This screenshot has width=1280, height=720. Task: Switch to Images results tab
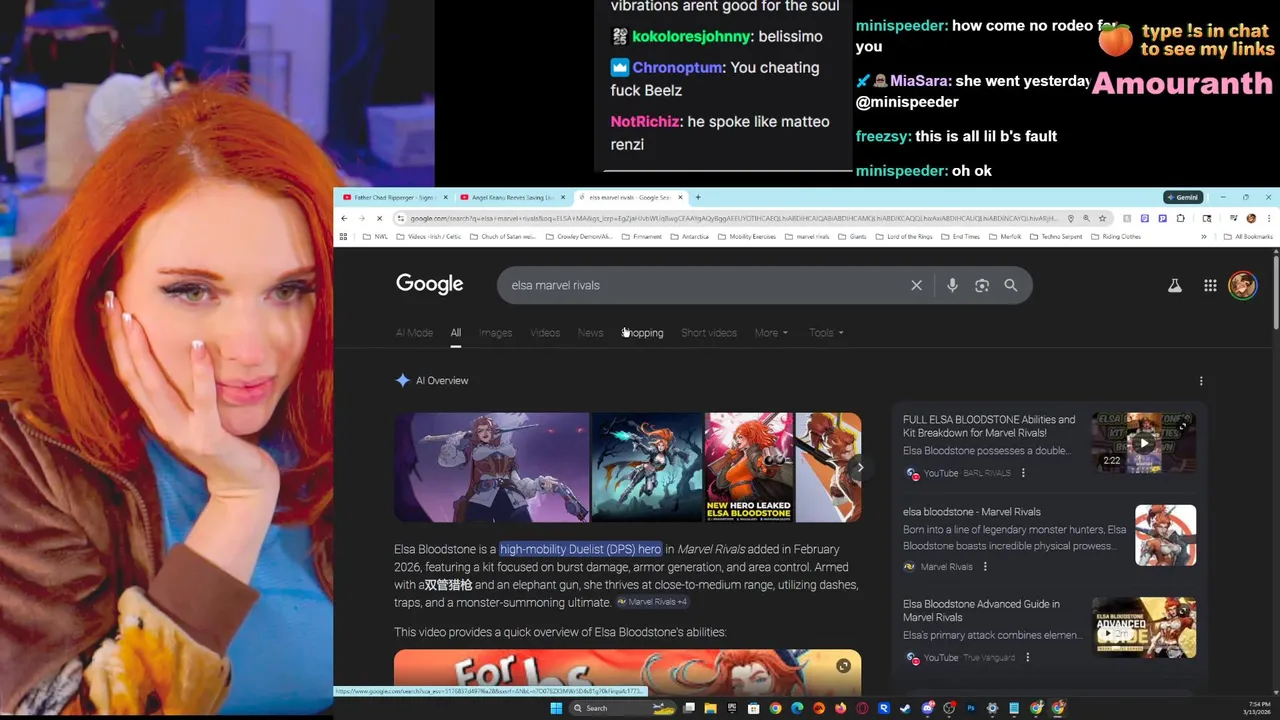click(x=495, y=333)
